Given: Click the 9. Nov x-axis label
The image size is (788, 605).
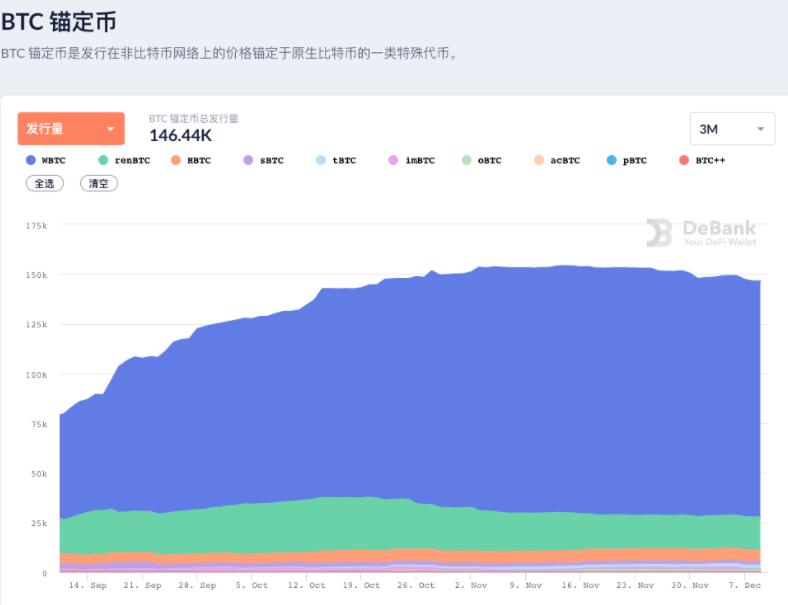Looking at the screenshot, I should [x=526, y=585].
